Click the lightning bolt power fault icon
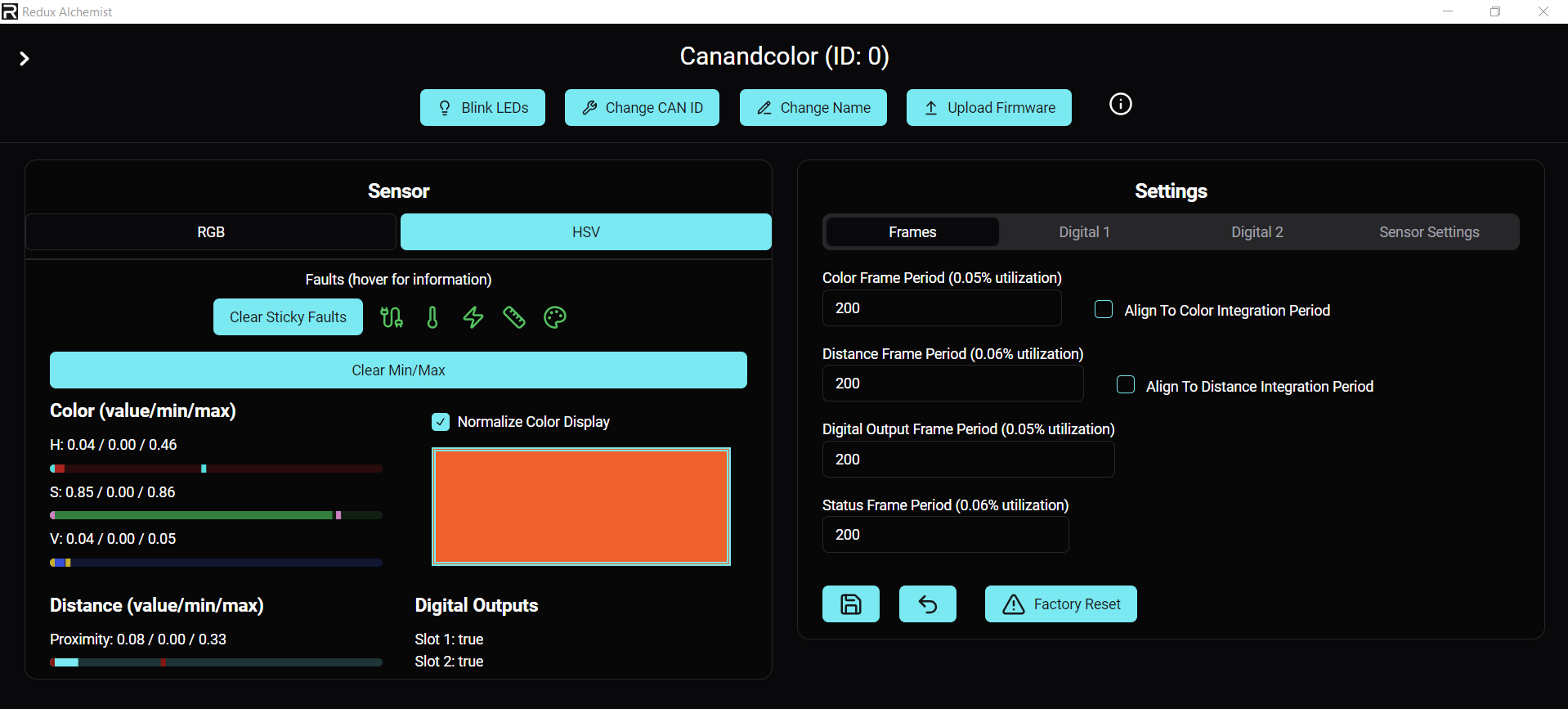 coord(473,317)
